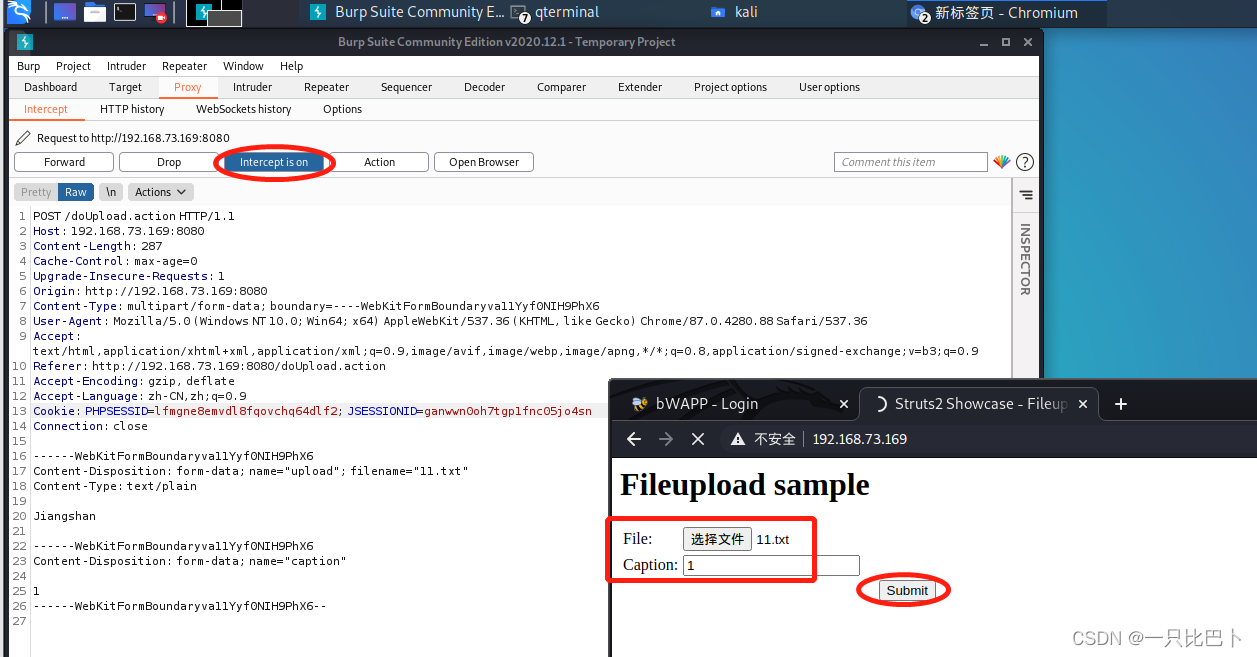This screenshot has height=657, width=1257.
Task: Switch to the Target tab
Action: coord(125,87)
